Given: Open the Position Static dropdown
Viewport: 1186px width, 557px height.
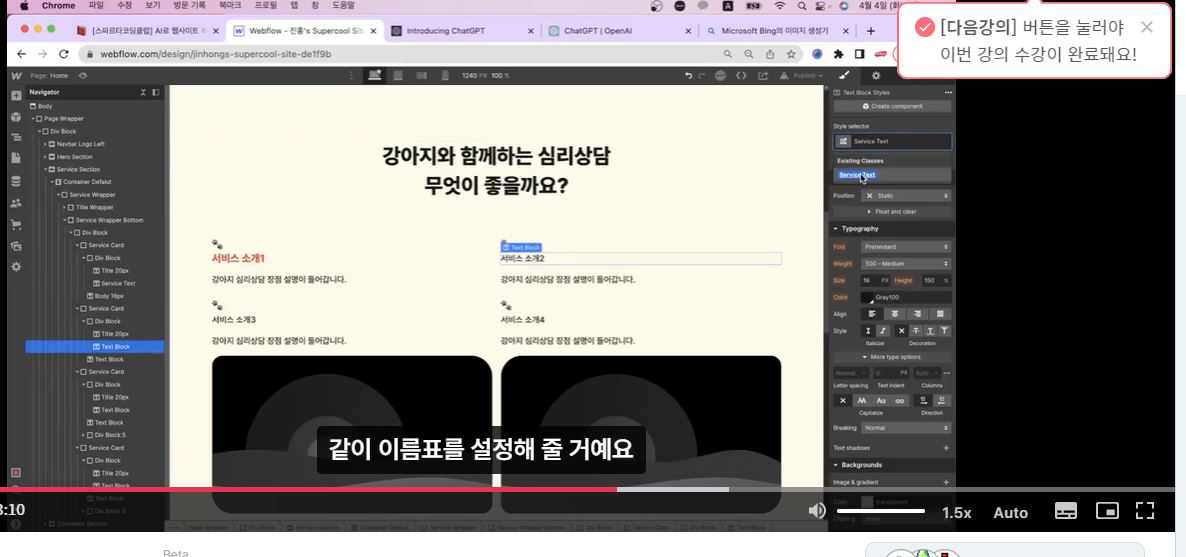Looking at the screenshot, I should tap(906, 196).
